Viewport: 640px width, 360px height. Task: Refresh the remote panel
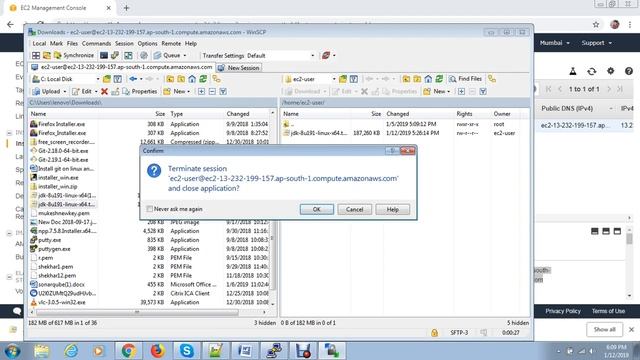click(439, 79)
